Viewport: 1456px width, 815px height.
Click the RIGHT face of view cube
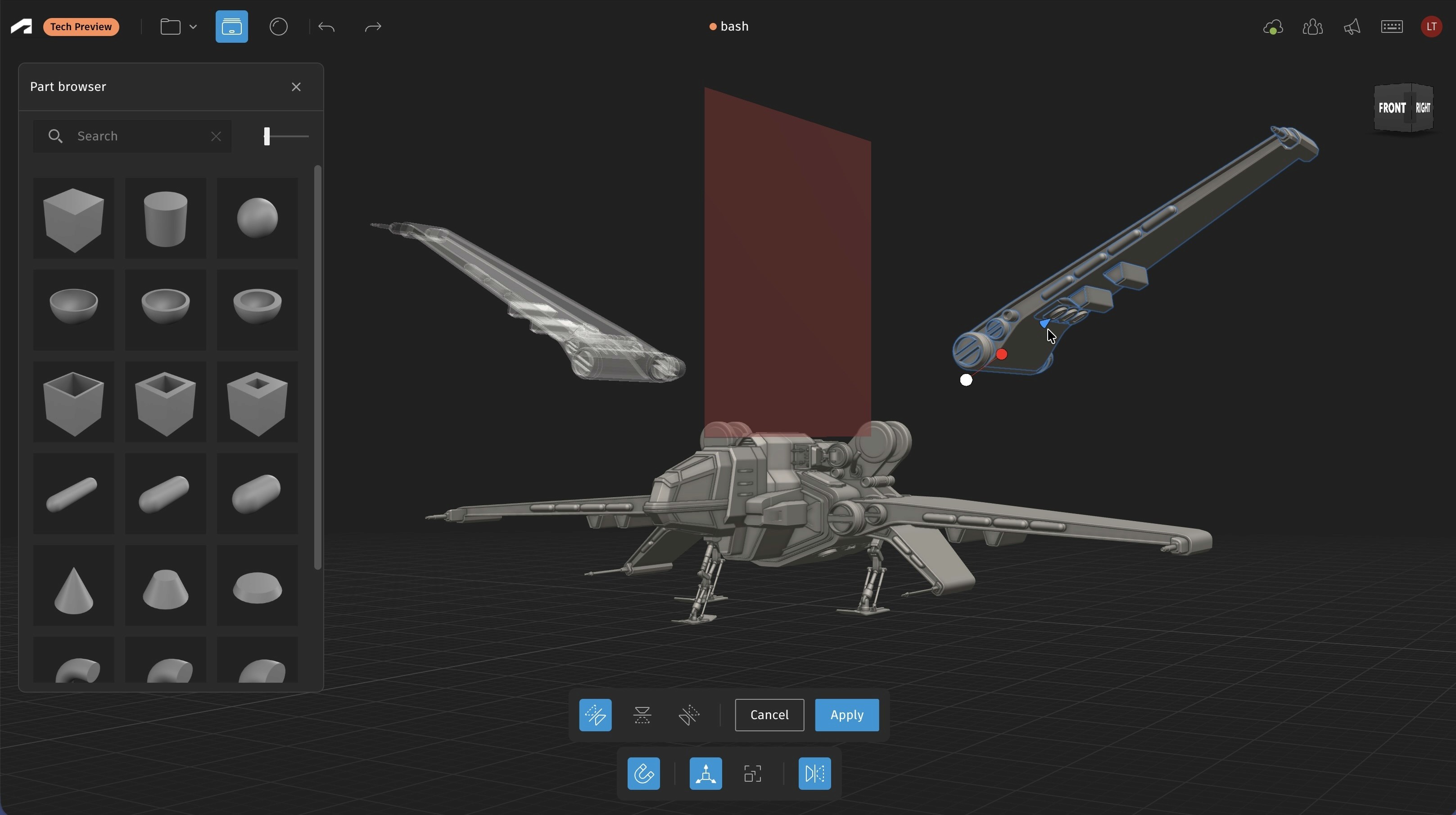(x=1423, y=107)
